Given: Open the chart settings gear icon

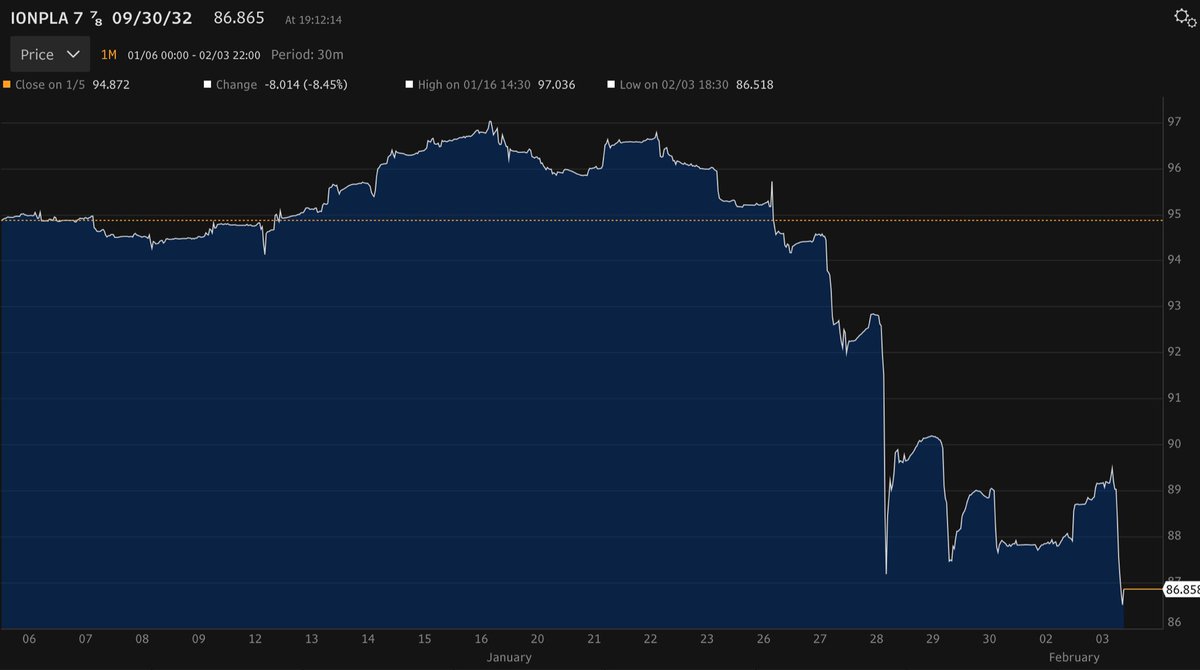Looking at the screenshot, I should pyautogui.click(x=1184, y=18).
